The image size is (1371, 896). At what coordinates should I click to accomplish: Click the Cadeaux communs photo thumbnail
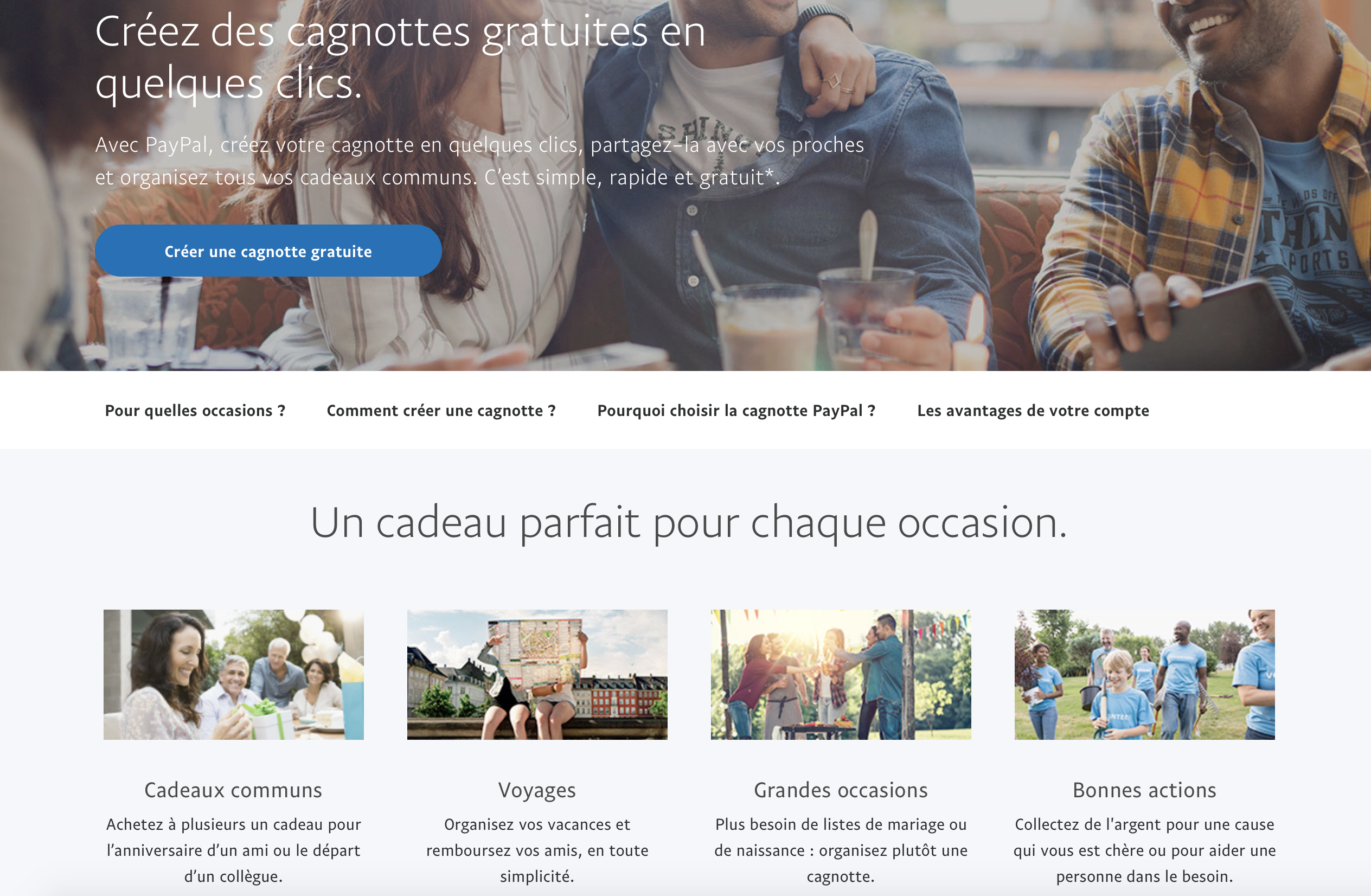pyautogui.click(x=233, y=674)
